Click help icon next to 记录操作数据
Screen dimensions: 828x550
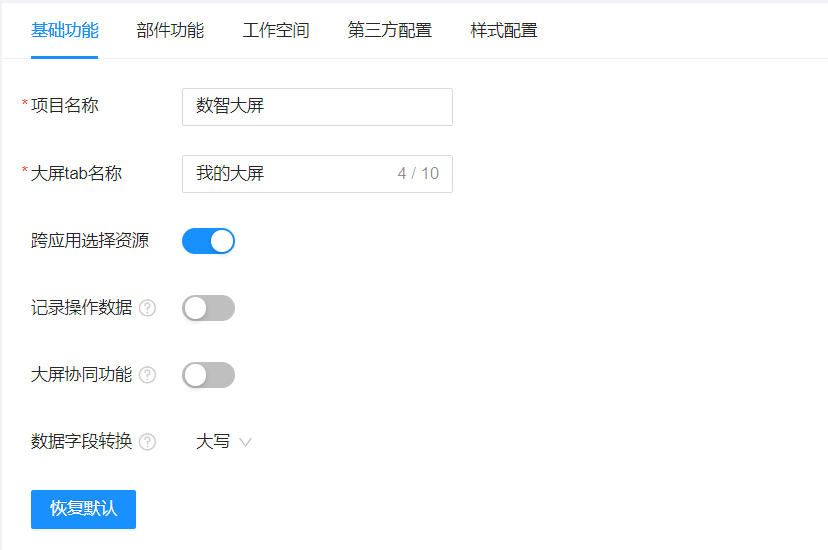(x=147, y=308)
